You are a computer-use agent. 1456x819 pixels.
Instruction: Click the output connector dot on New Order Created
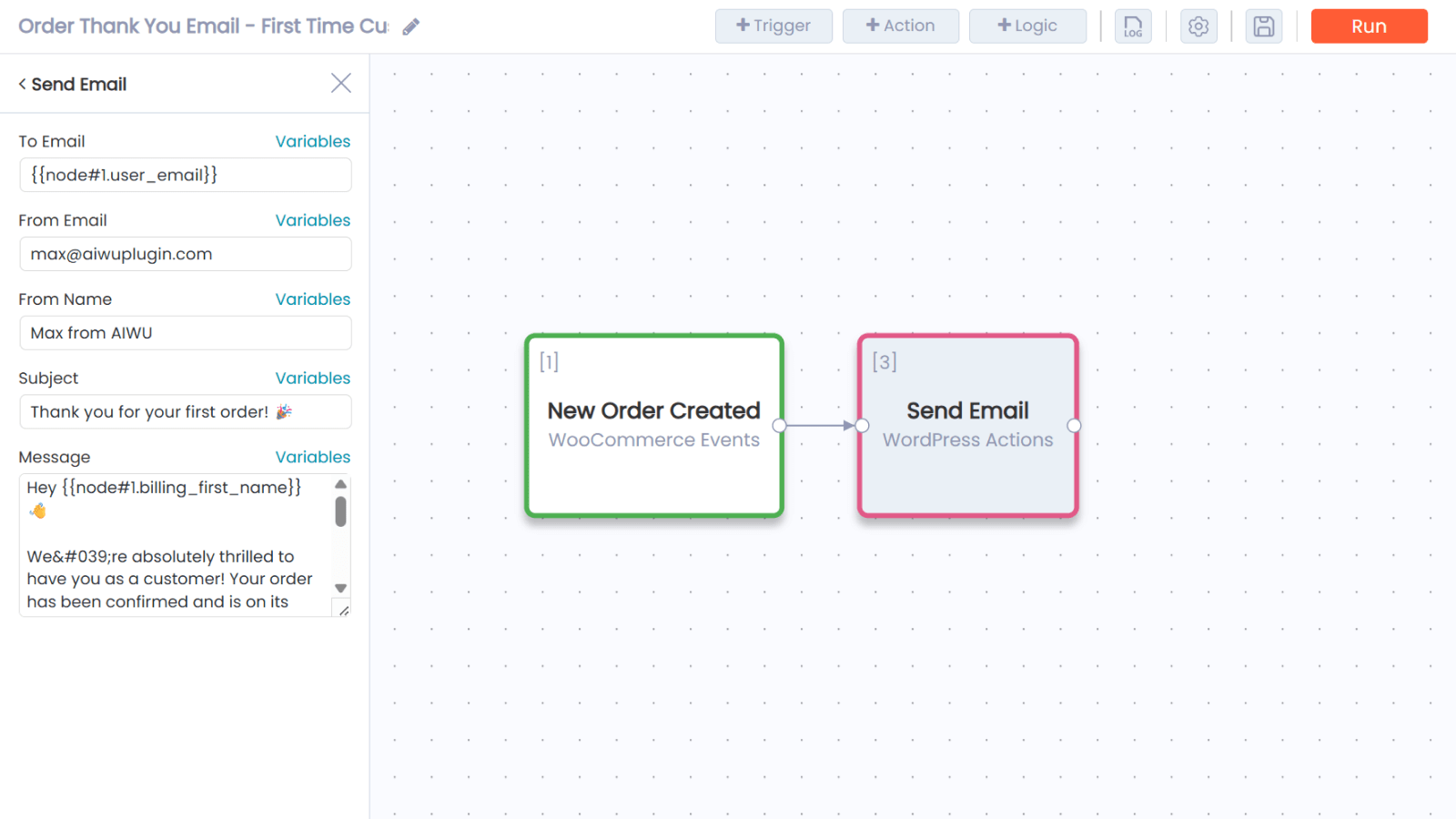point(781,424)
